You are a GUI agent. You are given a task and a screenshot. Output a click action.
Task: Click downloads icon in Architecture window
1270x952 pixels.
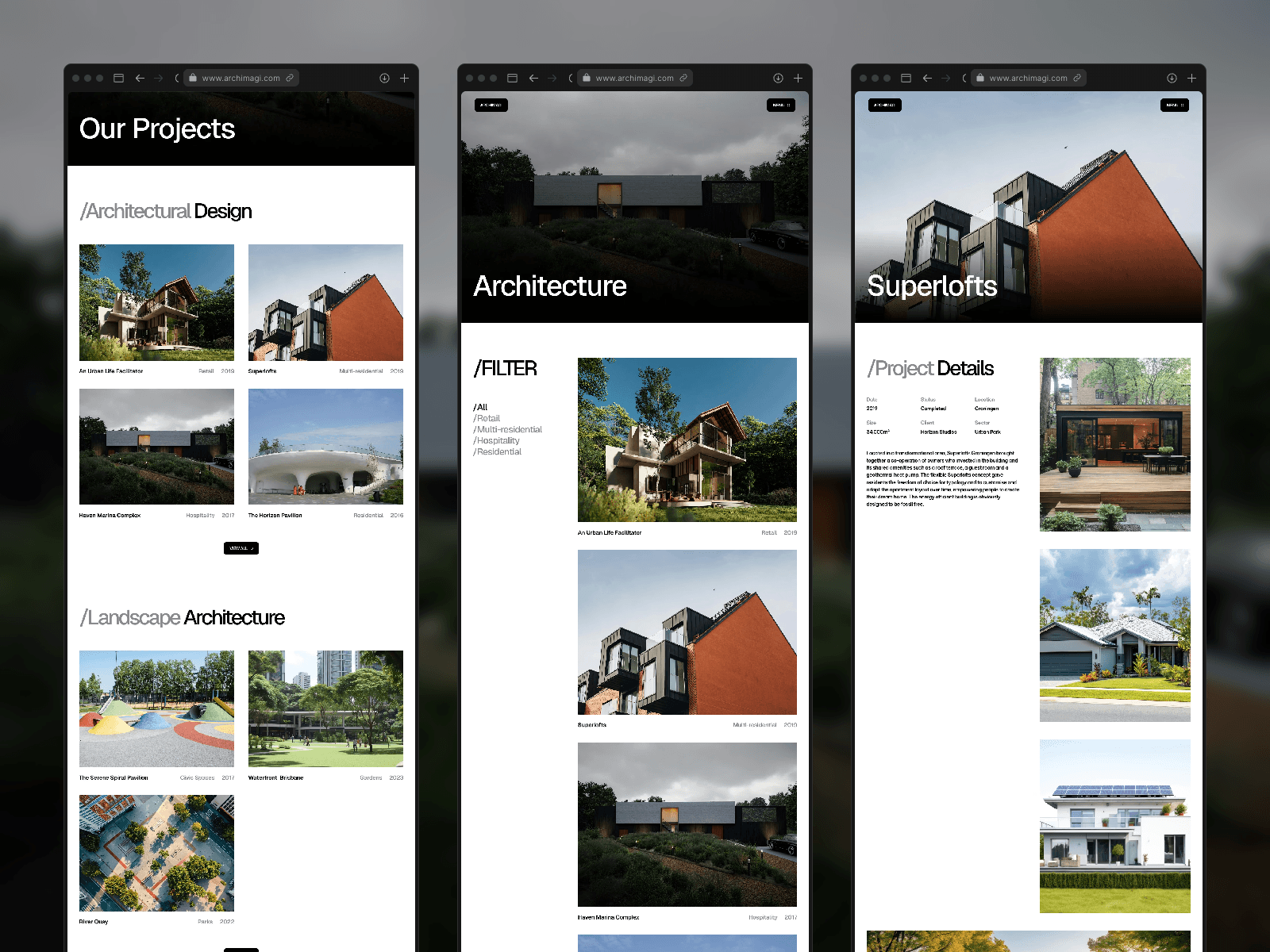[x=778, y=78]
